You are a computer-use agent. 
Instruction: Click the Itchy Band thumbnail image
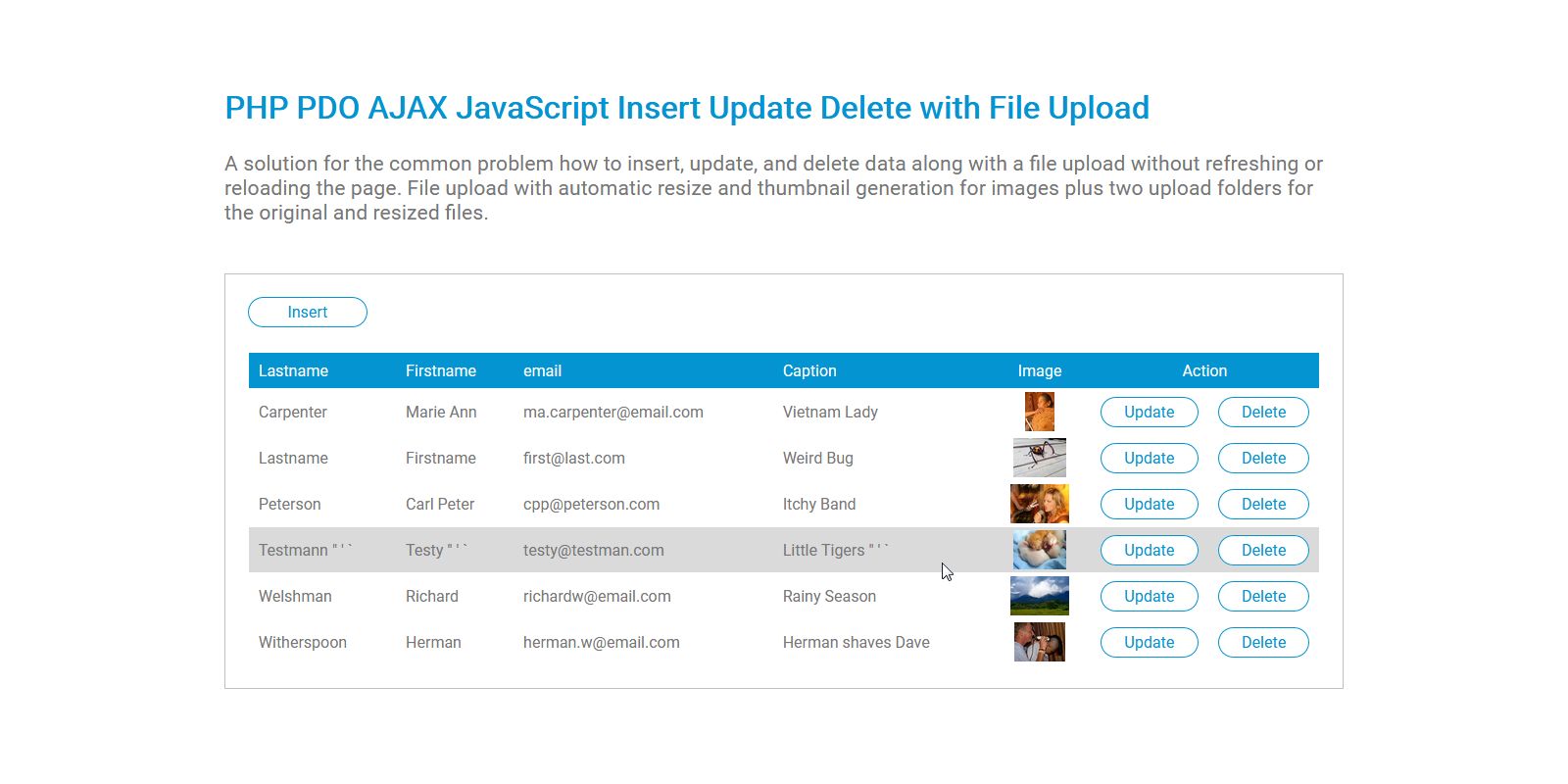click(x=1040, y=505)
